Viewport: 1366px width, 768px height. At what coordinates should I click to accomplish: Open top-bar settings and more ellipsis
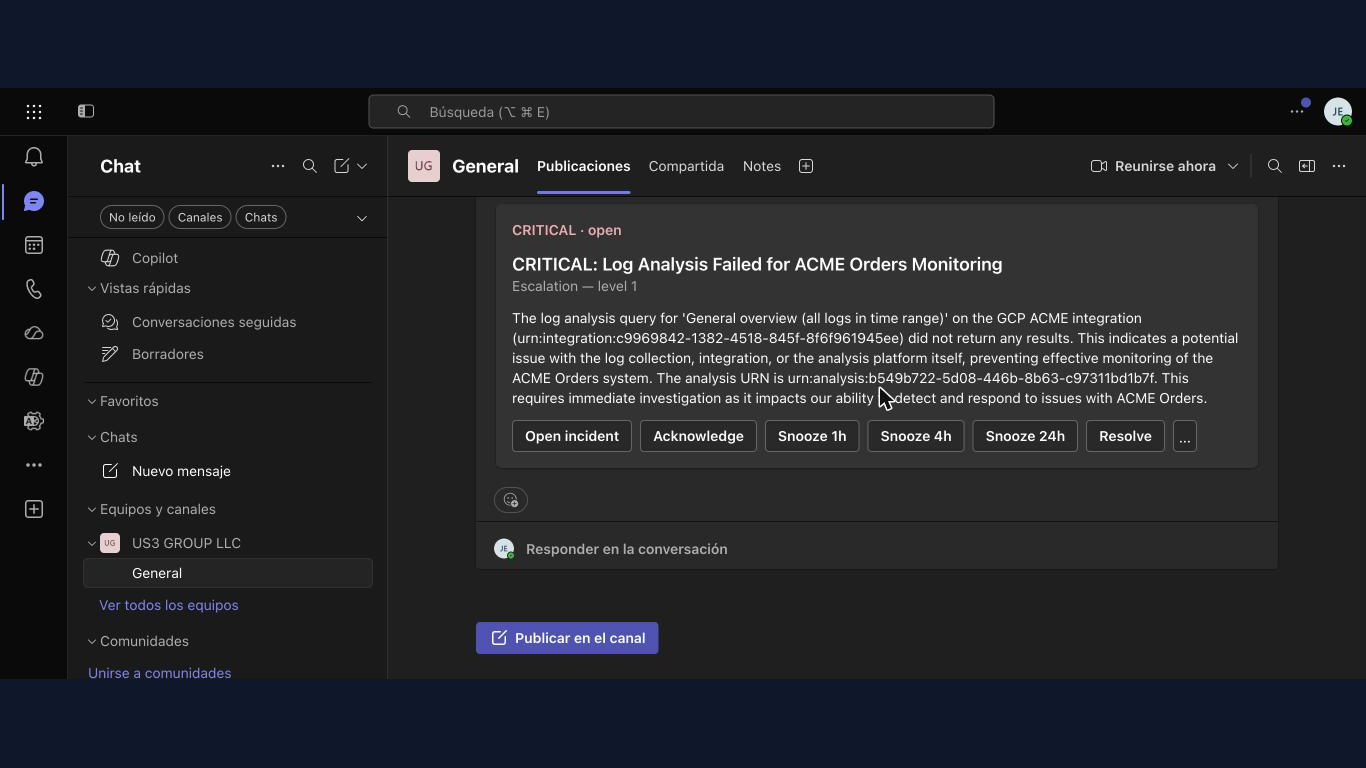tap(1297, 112)
